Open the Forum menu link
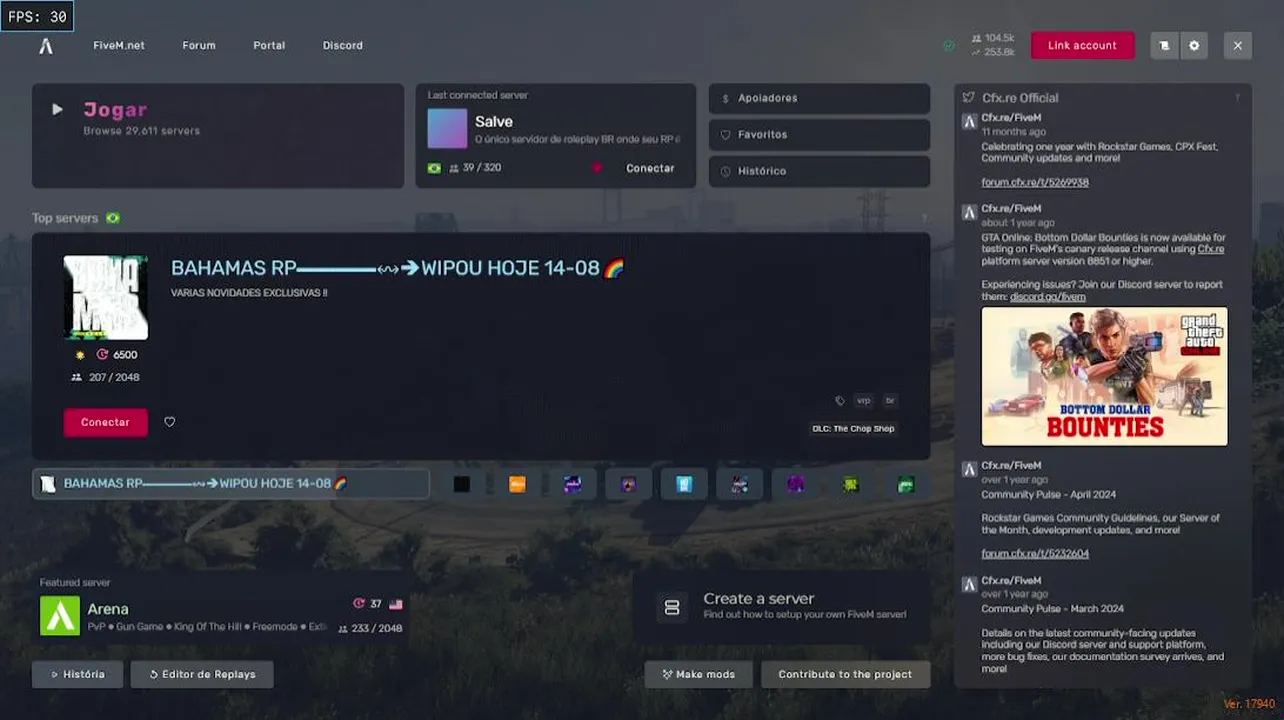Viewport: 1284px width, 720px height. point(199,45)
